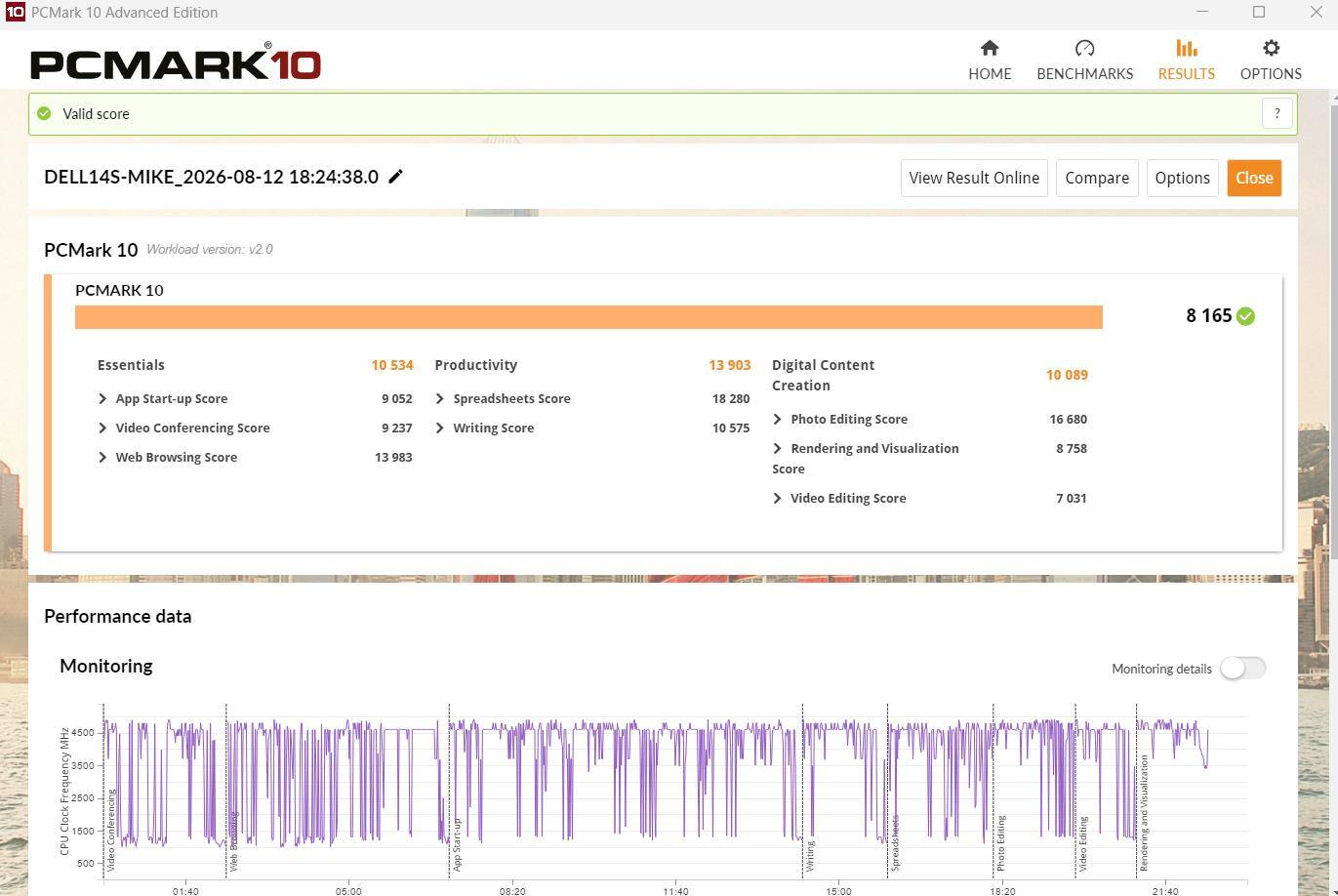Expand Rendering and Visualization Score details
This screenshot has height=896, width=1338.
[x=778, y=448]
